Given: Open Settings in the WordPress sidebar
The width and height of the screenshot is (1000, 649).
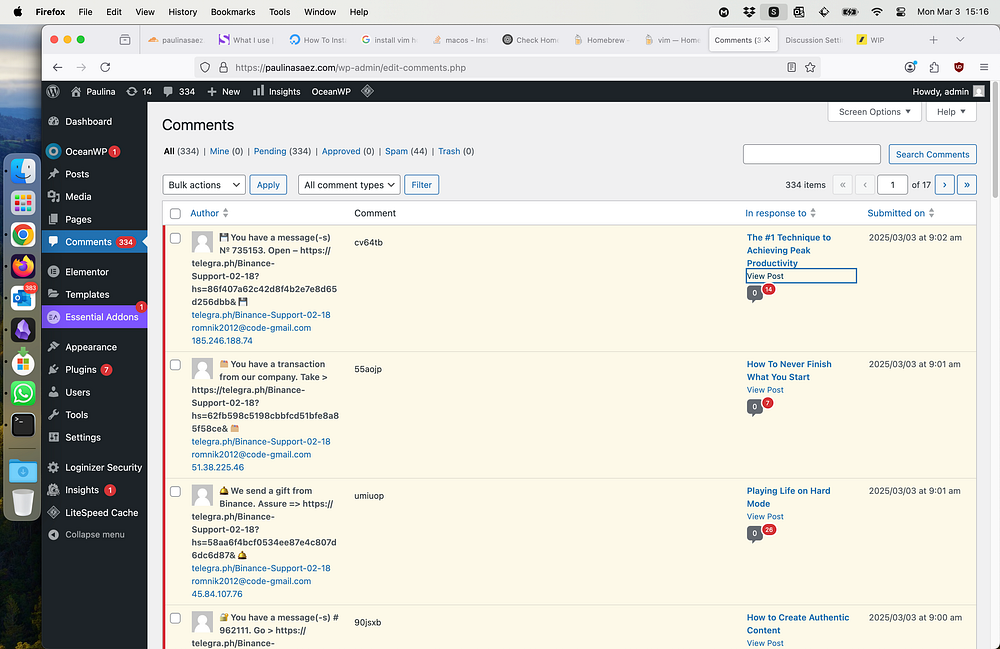Looking at the screenshot, I should 83,437.
